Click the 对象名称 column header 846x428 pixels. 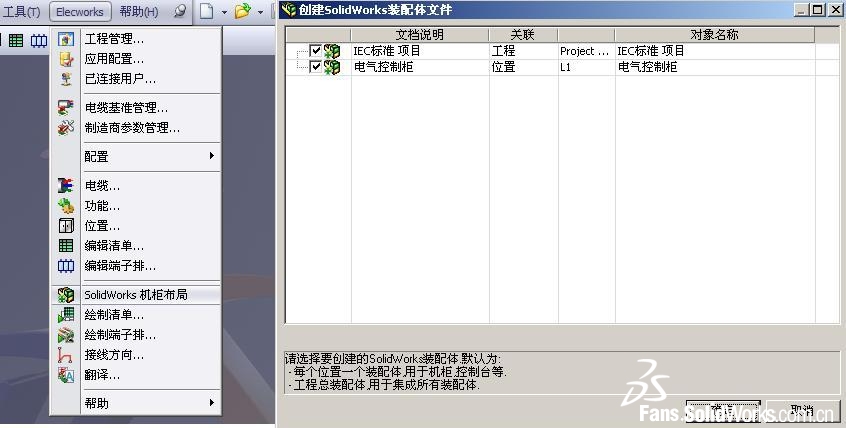715,35
